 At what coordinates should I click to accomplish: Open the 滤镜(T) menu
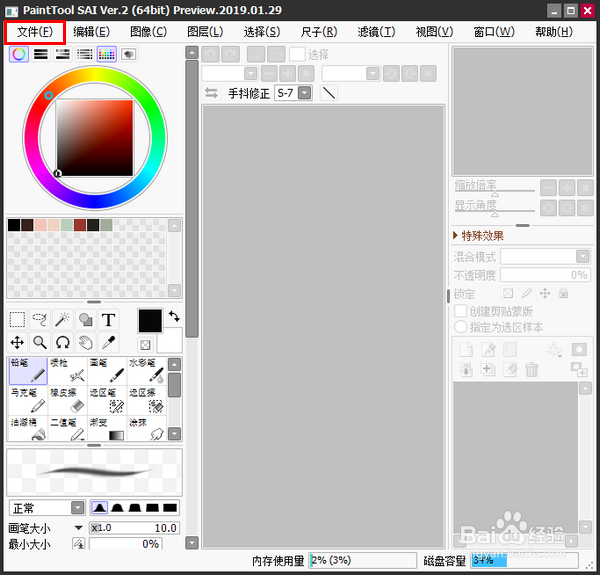tap(377, 32)
